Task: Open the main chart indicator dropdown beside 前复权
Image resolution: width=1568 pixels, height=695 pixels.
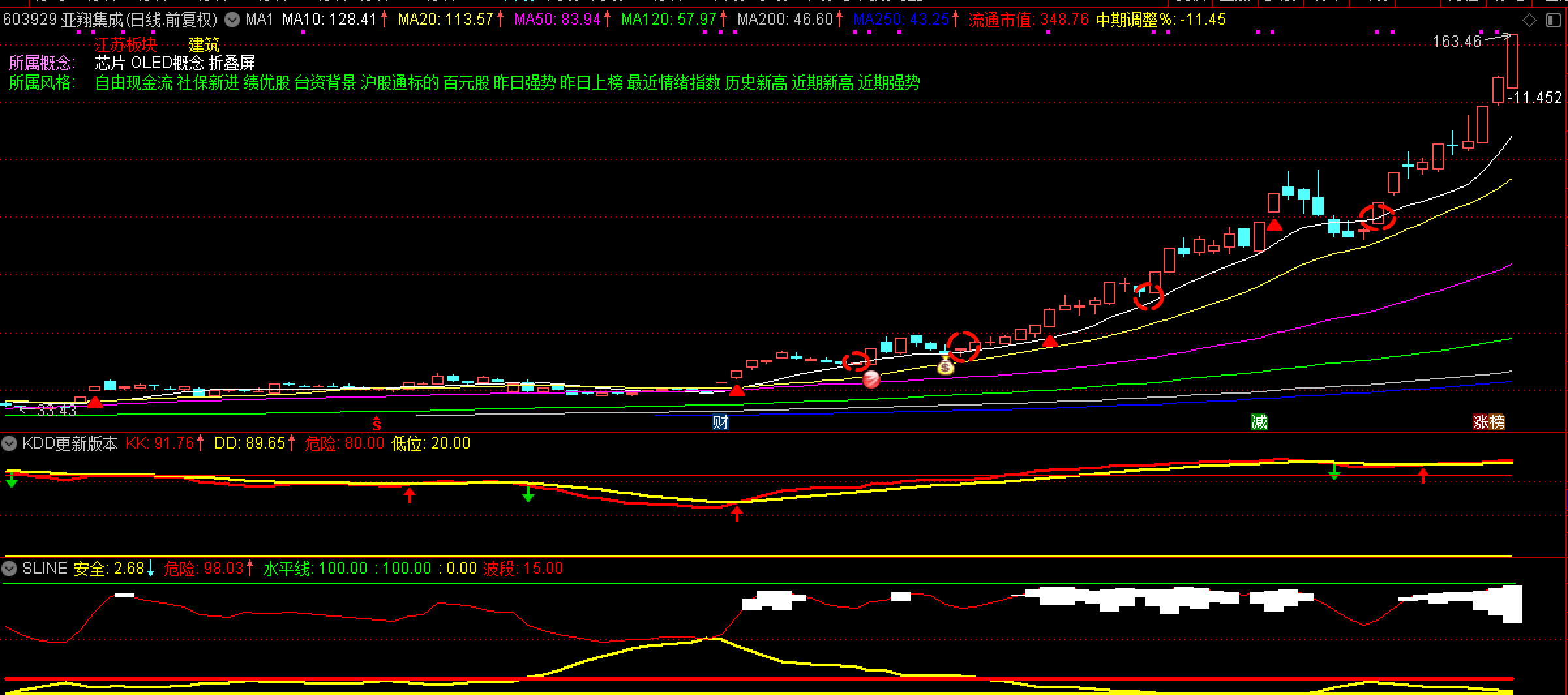Action: [232, 20]
